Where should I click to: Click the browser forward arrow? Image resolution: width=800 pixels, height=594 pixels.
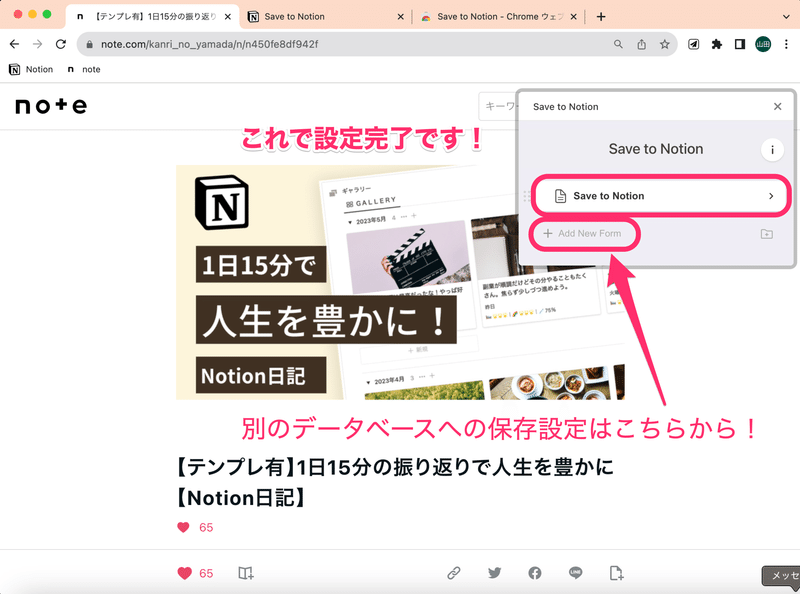point(37,44)
